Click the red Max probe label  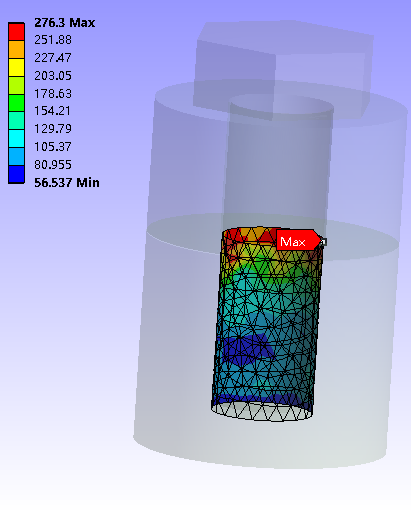coord(298,240)
